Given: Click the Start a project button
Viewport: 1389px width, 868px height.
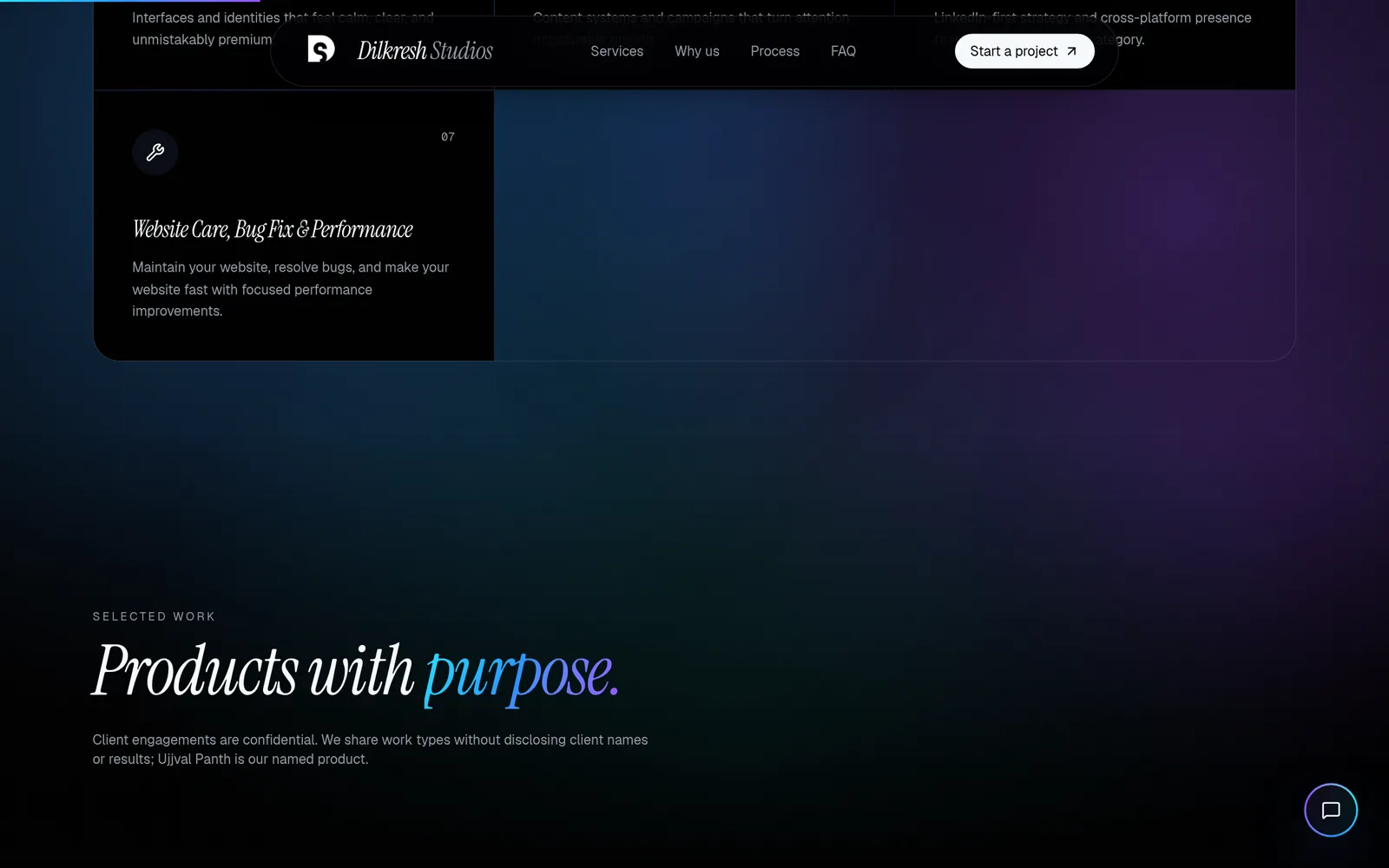Looking at the screenshot, I should (1024, 51).
